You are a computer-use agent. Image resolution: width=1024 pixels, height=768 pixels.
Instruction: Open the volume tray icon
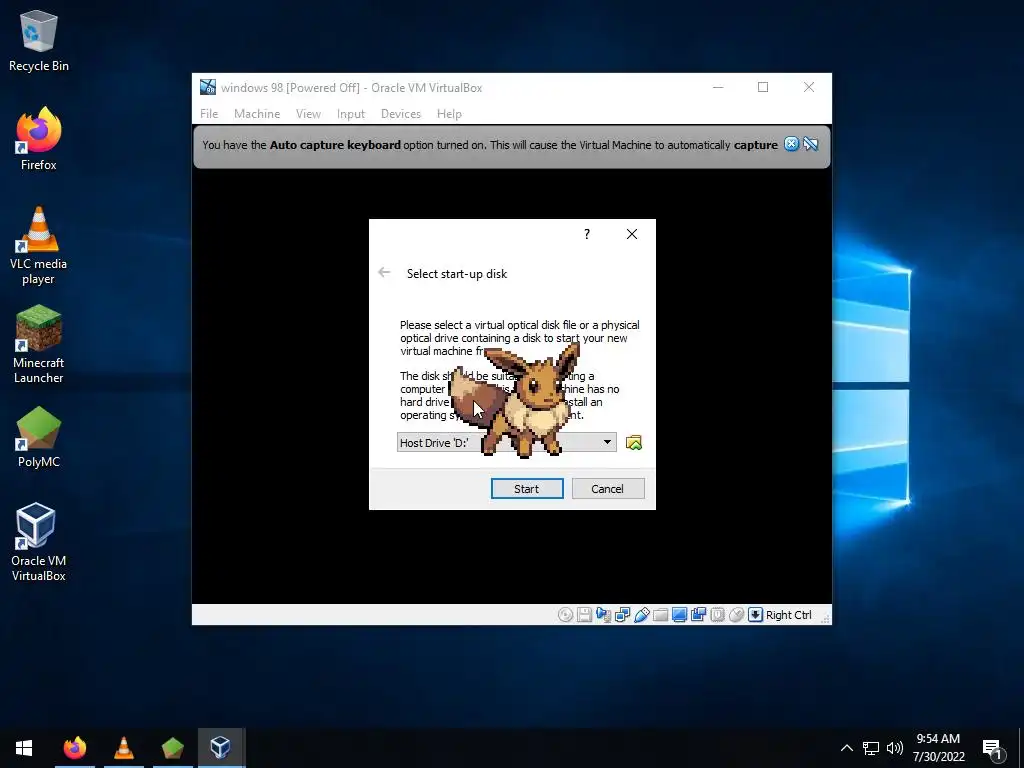(895, 748)
